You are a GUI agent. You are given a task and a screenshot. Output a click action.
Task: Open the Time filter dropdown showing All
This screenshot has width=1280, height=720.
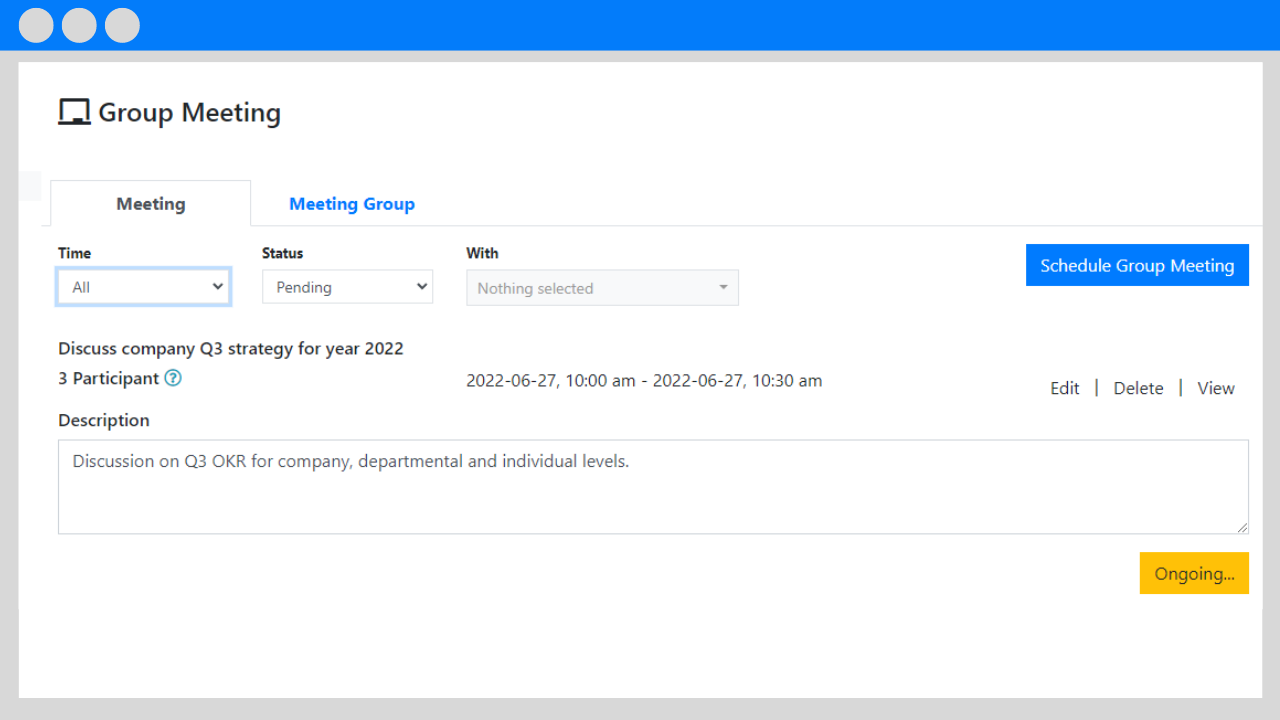pos(144,287)
